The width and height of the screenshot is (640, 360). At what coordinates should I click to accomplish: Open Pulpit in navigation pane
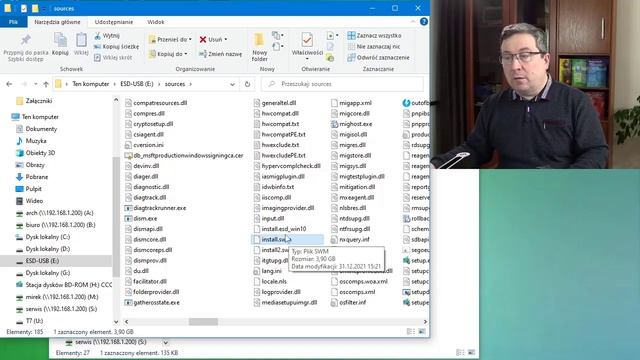click(x=33, y=189)
